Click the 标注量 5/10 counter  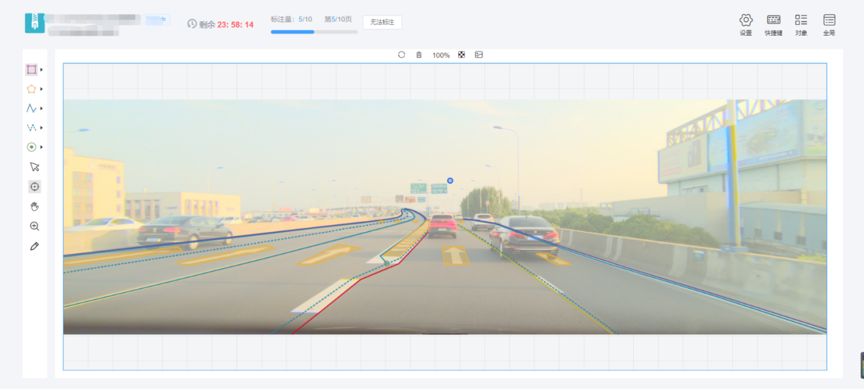point(291,19)
